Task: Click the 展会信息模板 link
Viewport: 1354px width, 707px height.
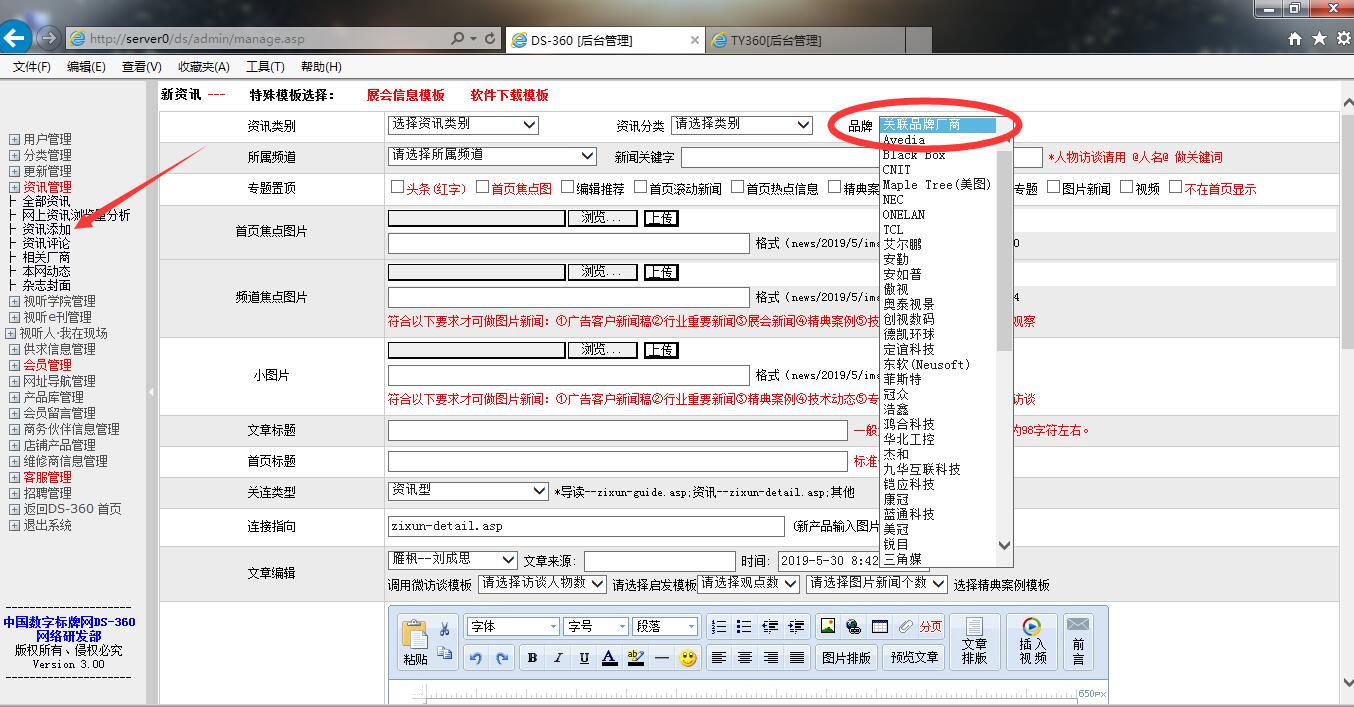Action: 405,95
